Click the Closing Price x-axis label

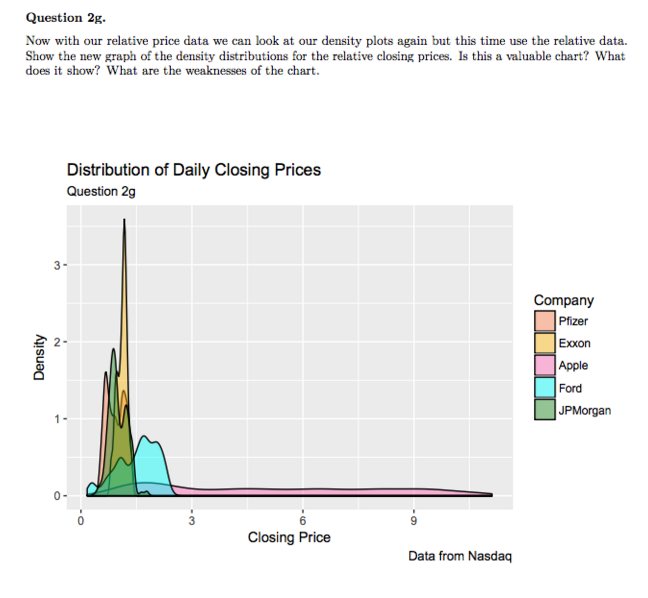coord(289,537)
